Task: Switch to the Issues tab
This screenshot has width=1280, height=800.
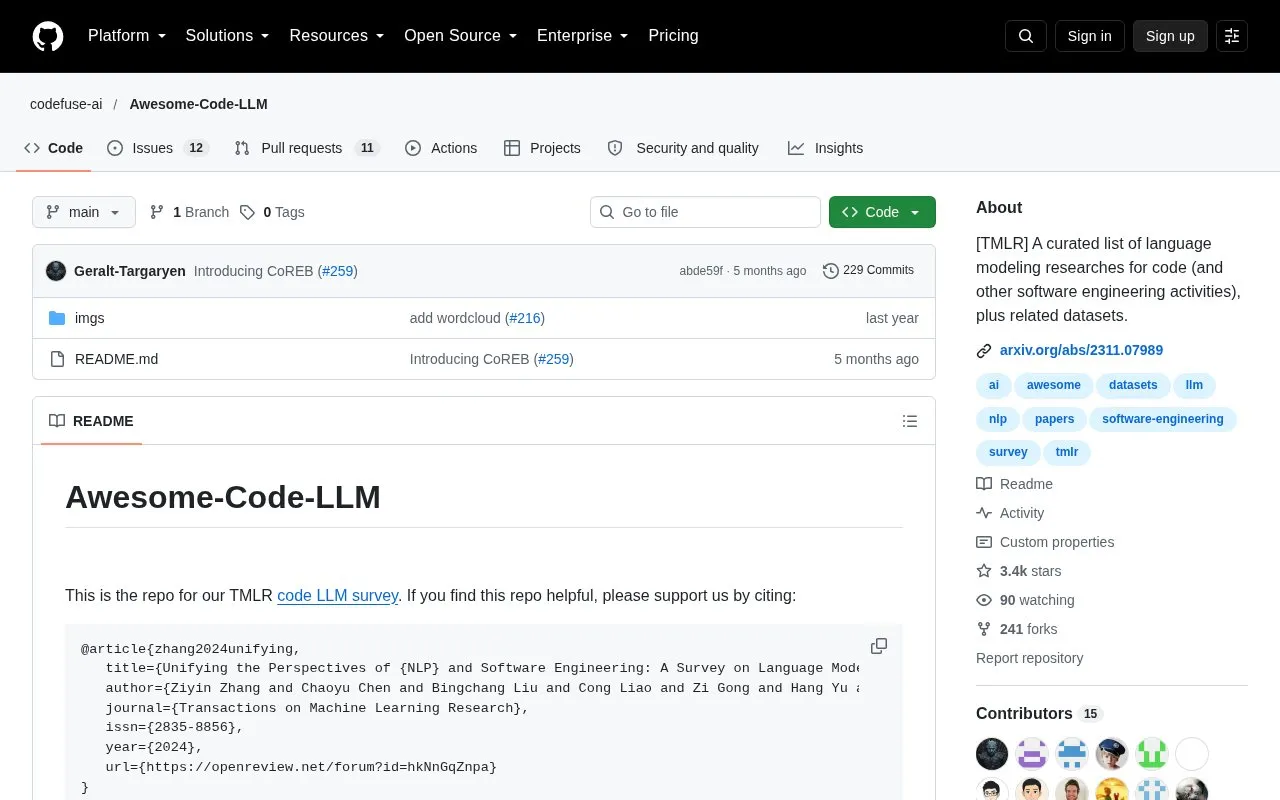Action: point(157,148)
